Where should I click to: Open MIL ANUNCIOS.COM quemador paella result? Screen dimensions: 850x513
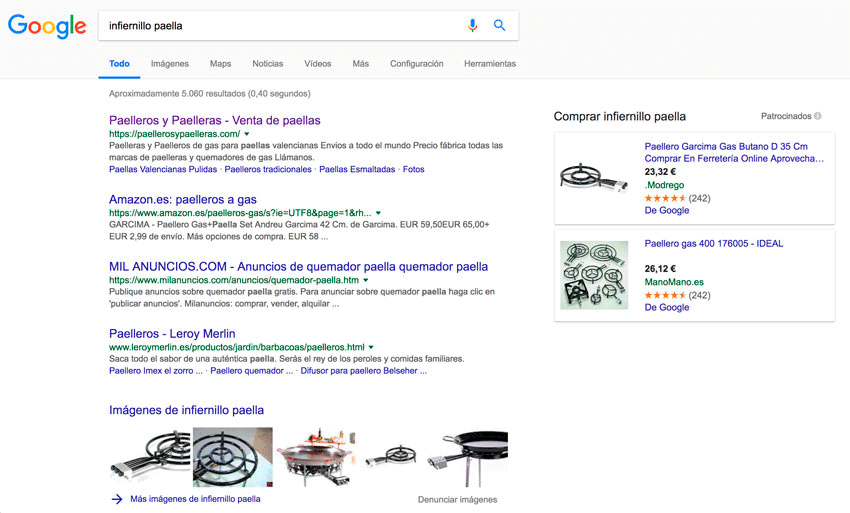(x=298, y=267)
